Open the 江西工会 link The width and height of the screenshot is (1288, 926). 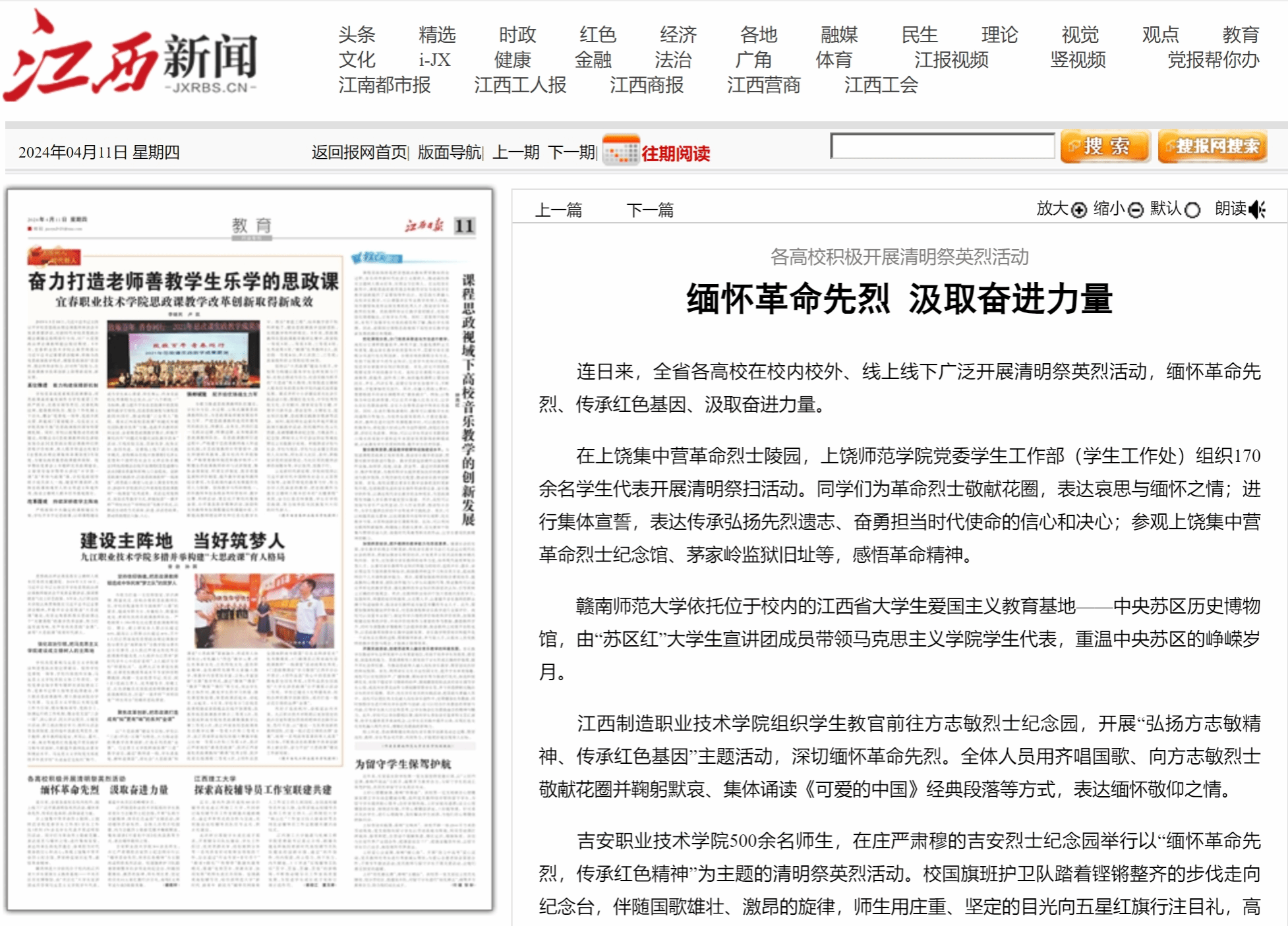881,84
